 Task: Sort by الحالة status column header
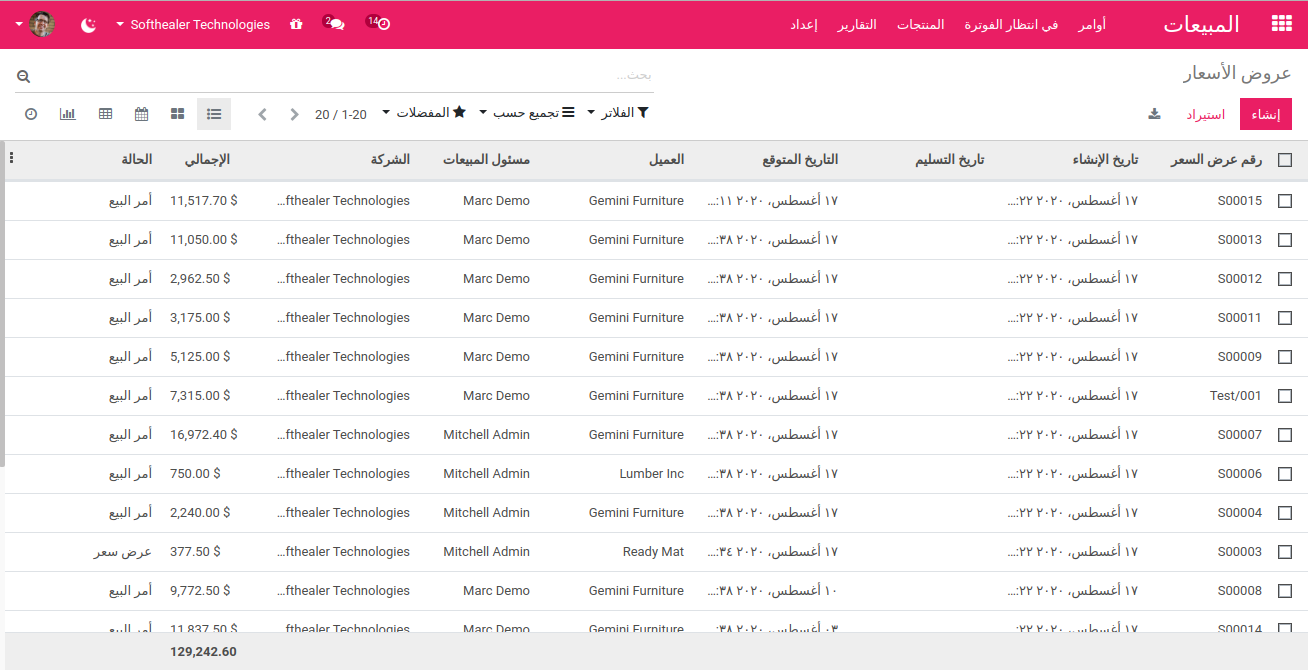pos(137,159)
